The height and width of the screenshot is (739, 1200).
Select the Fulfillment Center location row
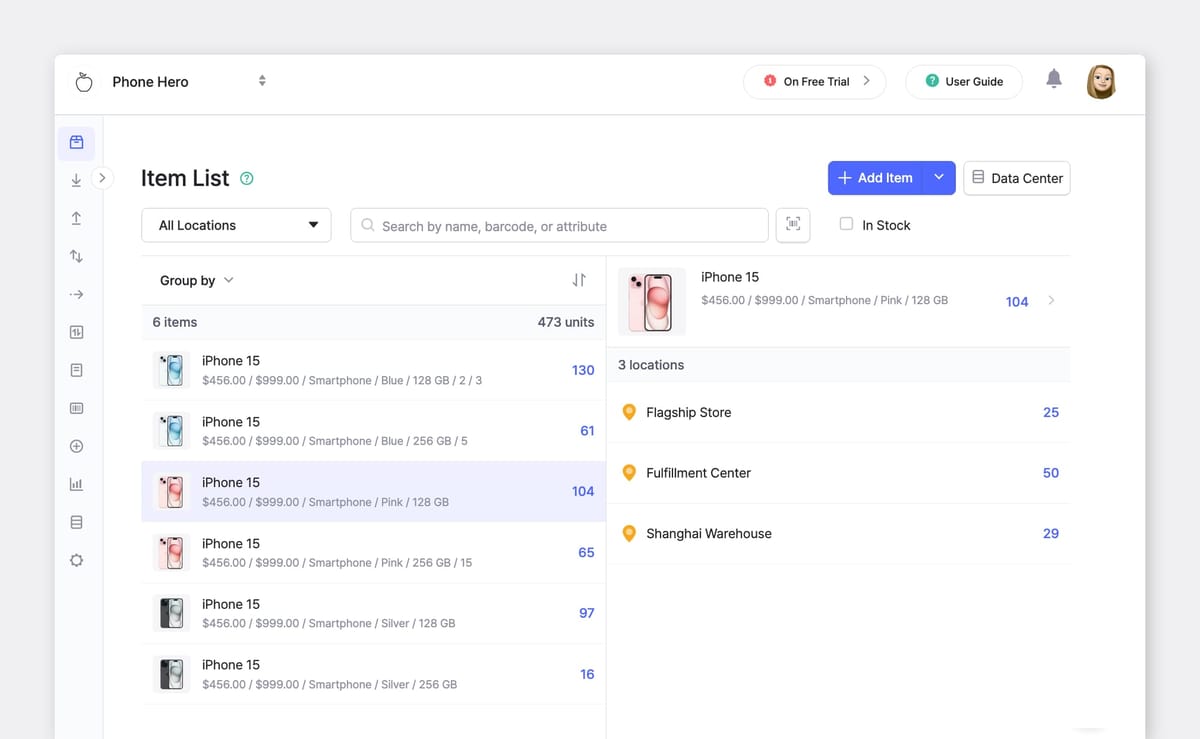pos(838,473)
